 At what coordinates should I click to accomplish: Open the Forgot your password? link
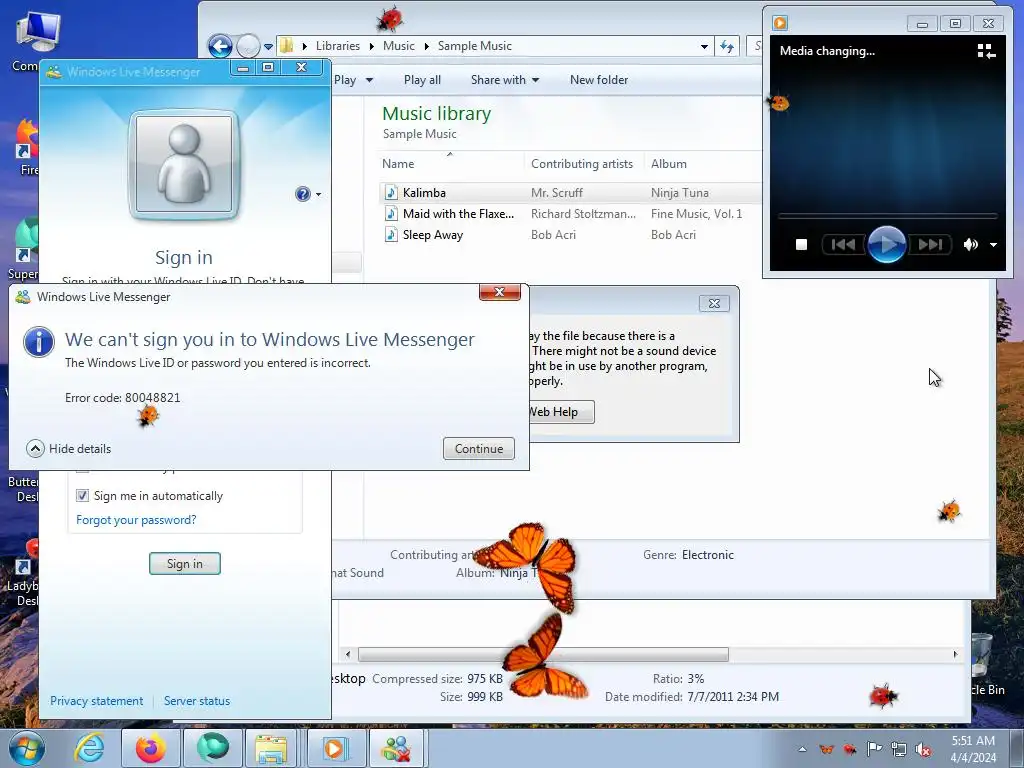136,520
